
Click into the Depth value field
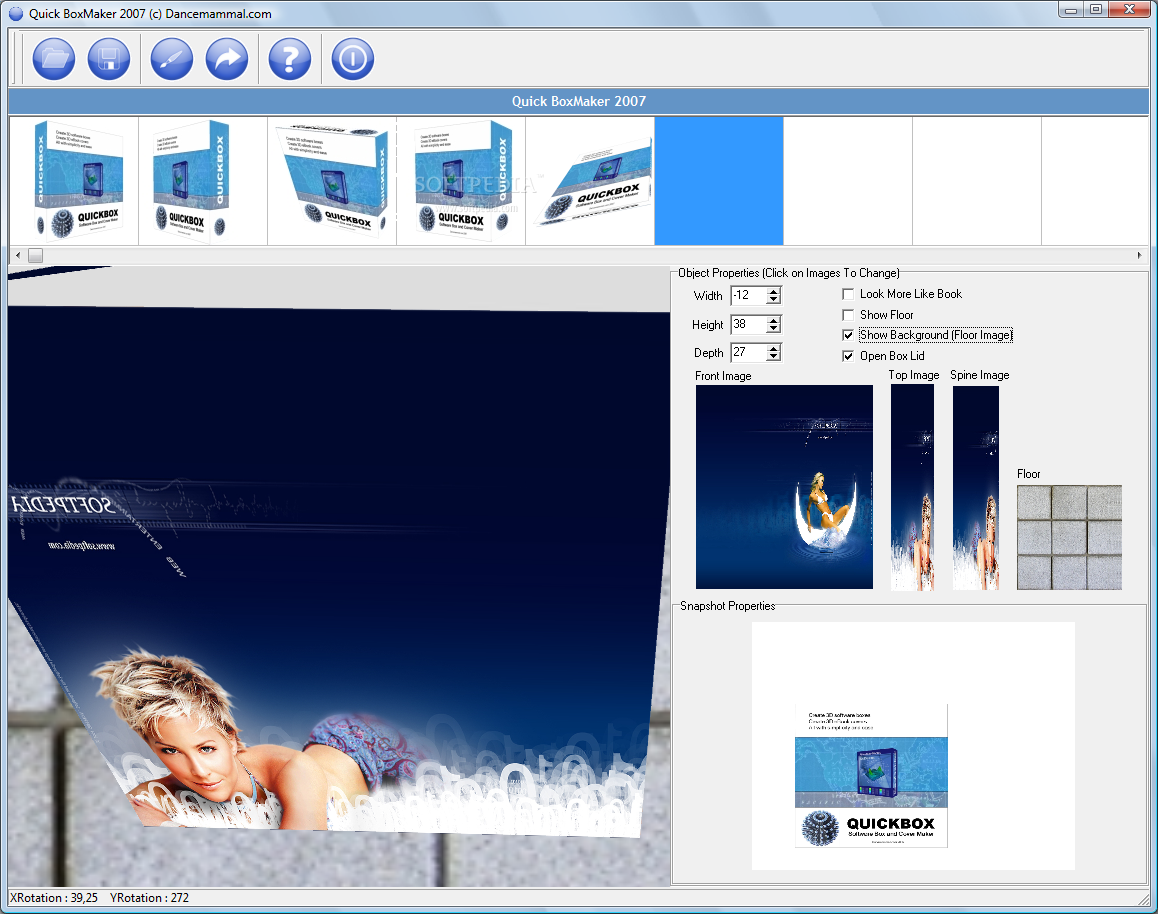748,353
